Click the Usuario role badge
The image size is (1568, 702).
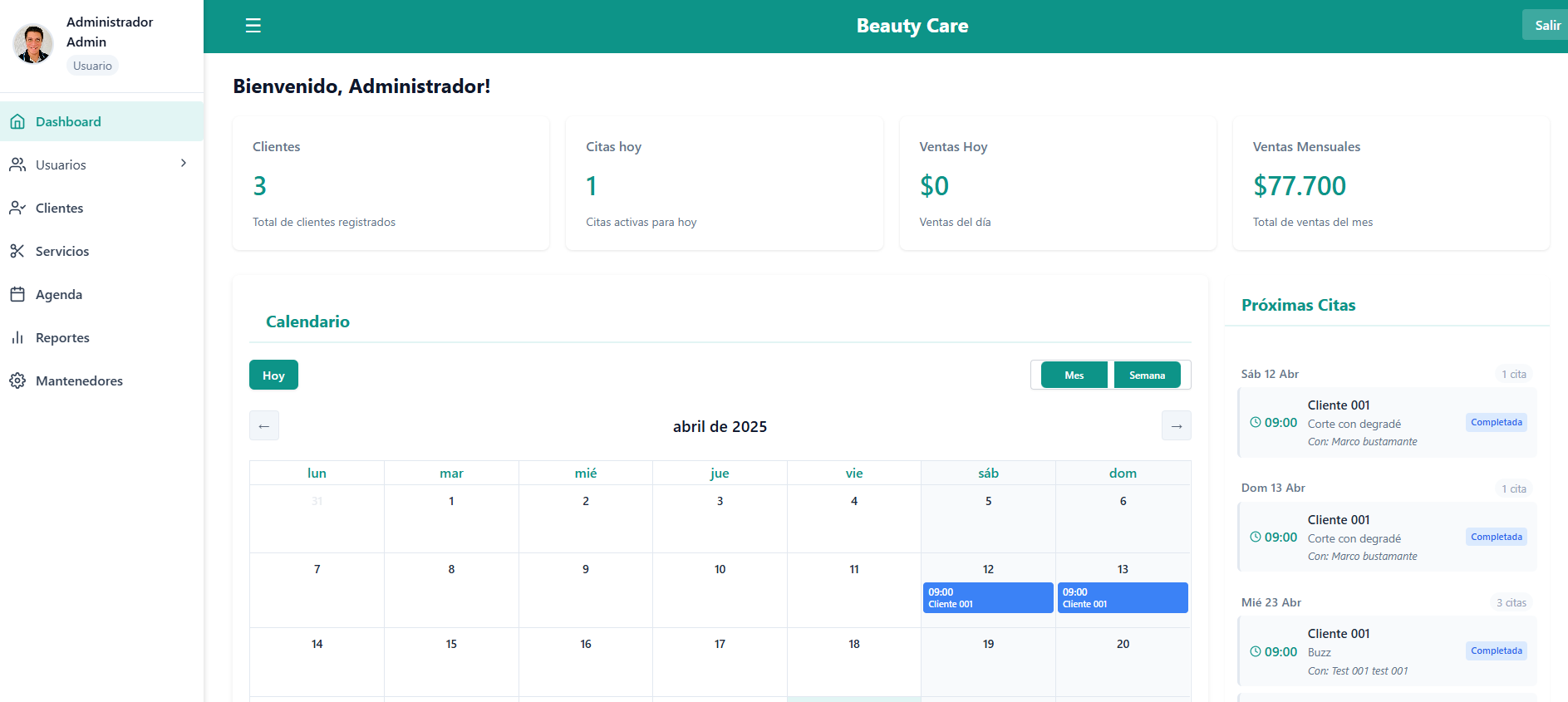[x=92, y=66]
